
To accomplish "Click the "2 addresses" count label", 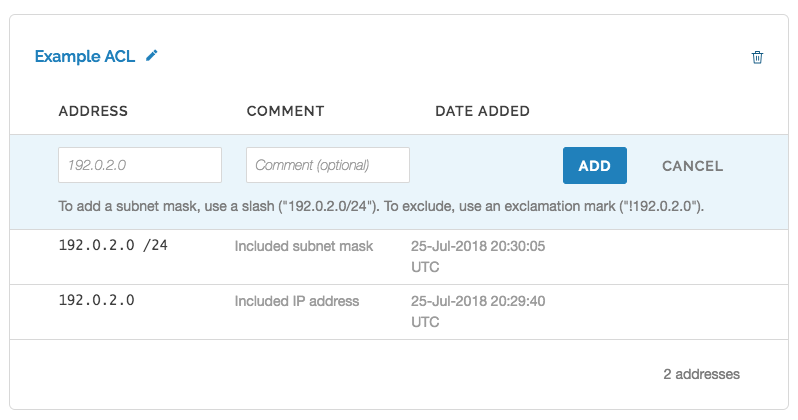I will (701, 374).
